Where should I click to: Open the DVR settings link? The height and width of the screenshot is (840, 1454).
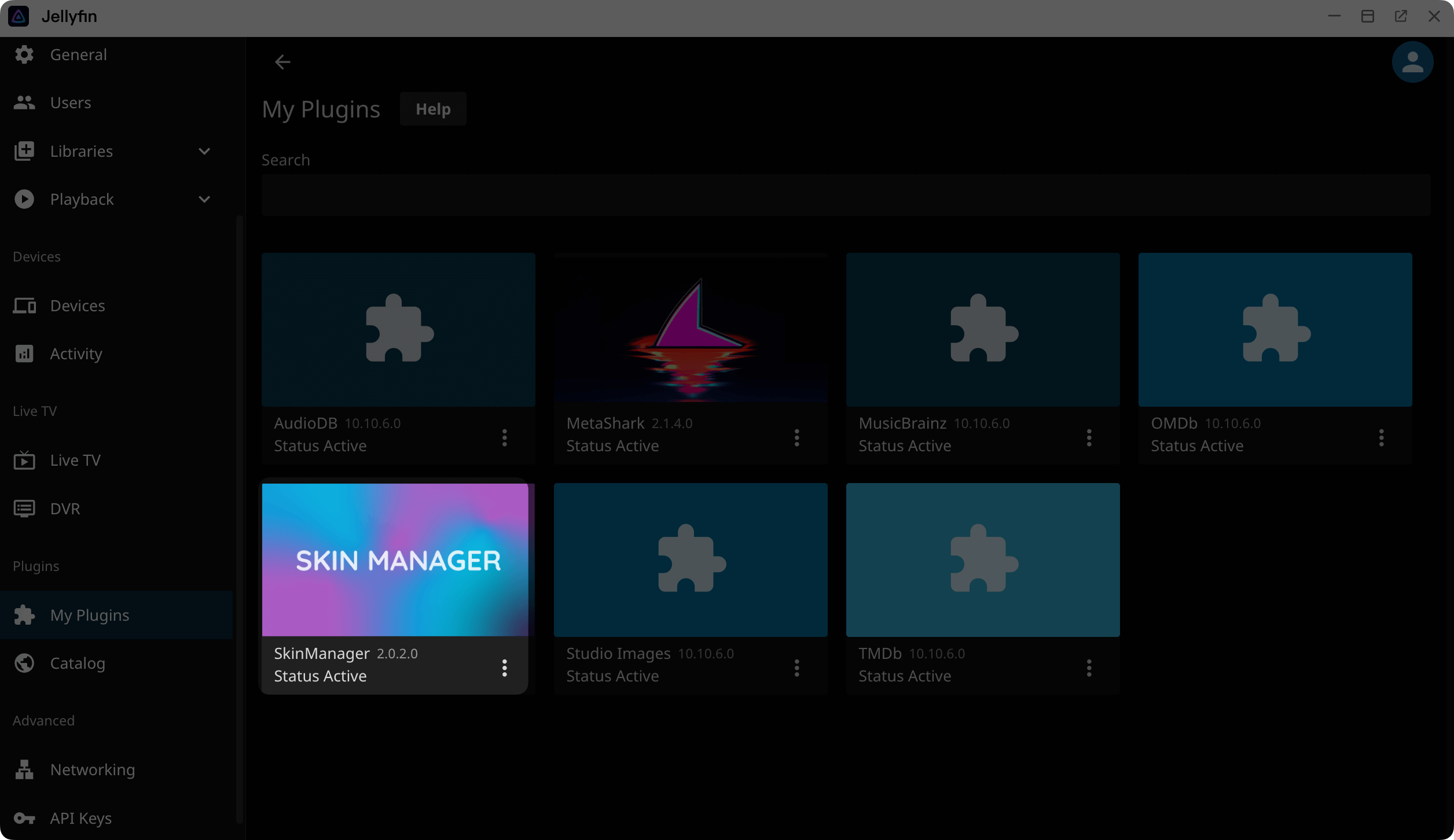point(65,509)
